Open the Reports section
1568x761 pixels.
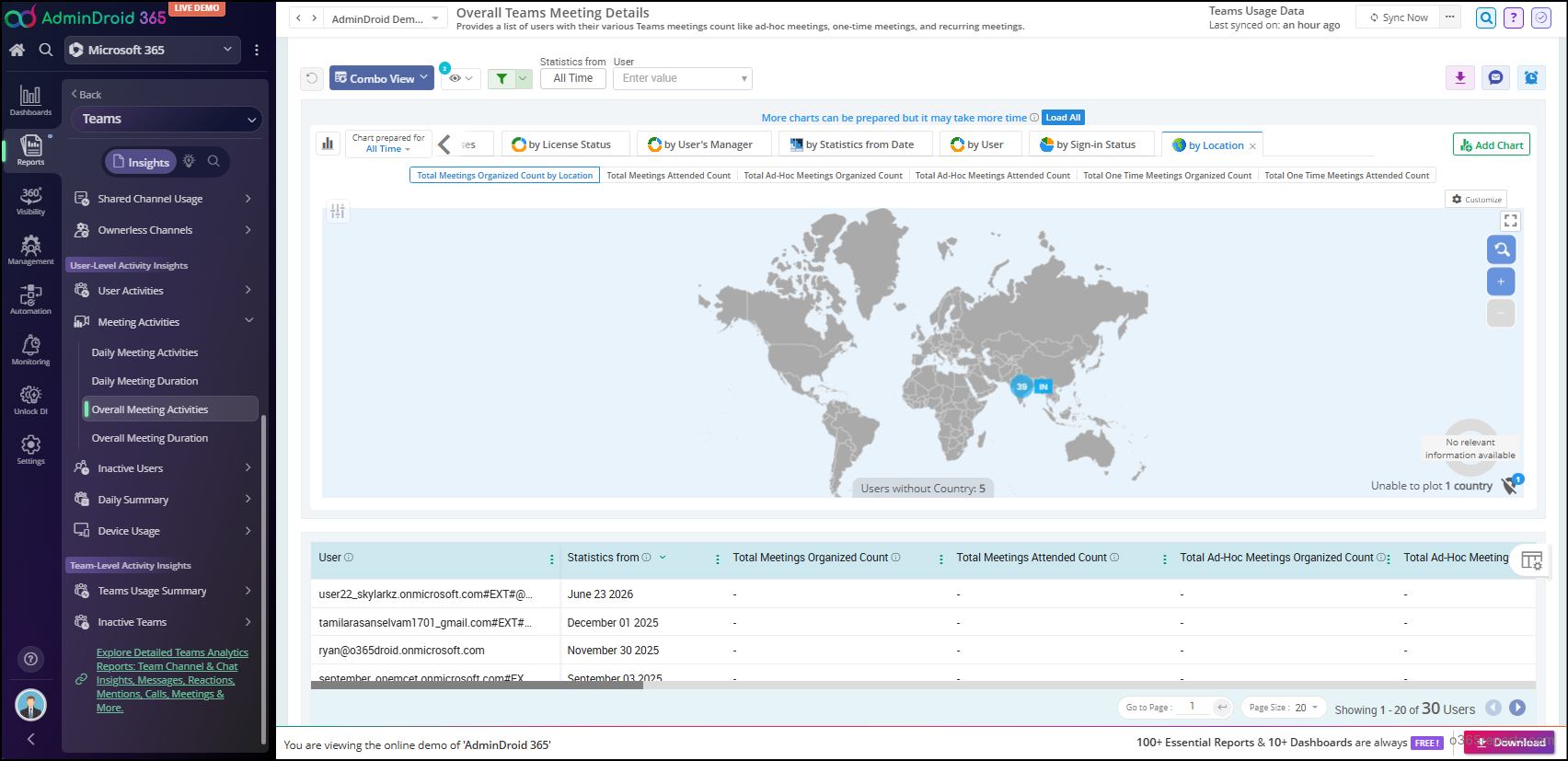coord(30,150)
